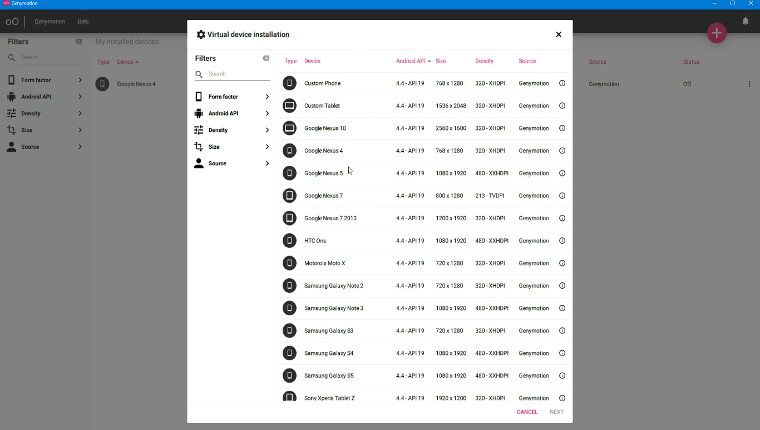The image size is (760, 430).
Task: Sort dialog list by Size column
Action: 441,61
